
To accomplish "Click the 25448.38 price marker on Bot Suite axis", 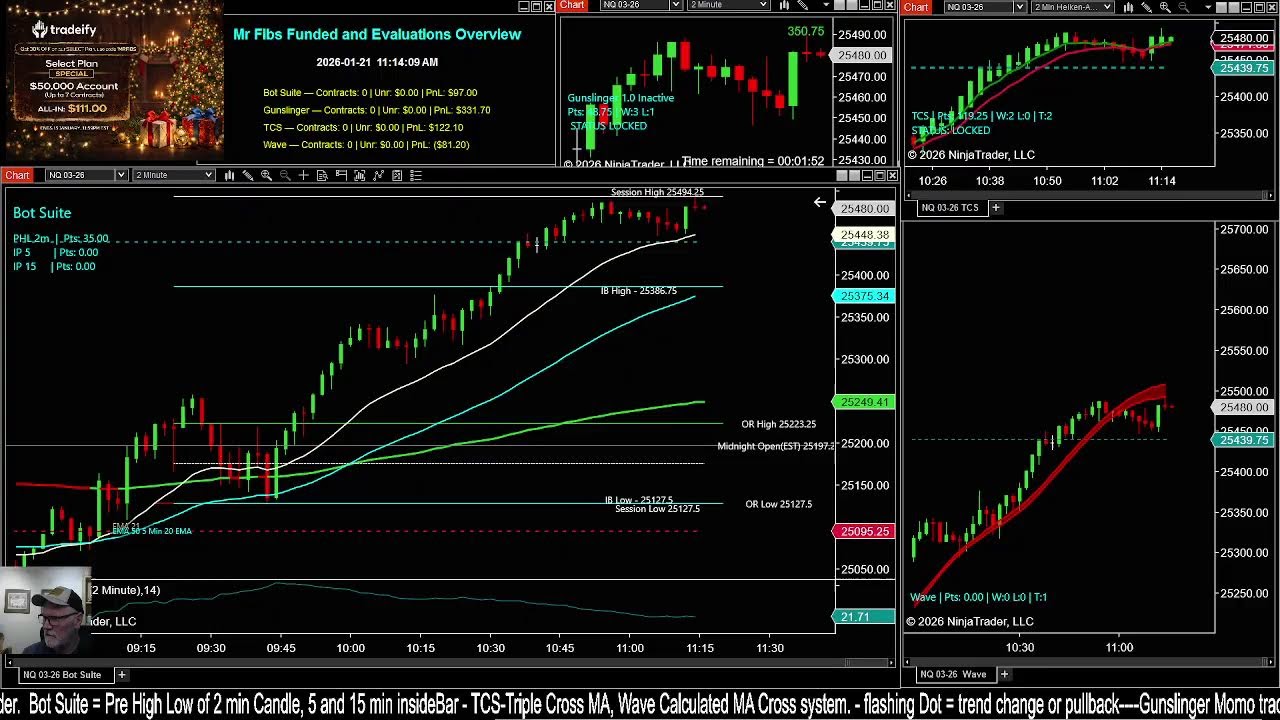I will (863, 235).
